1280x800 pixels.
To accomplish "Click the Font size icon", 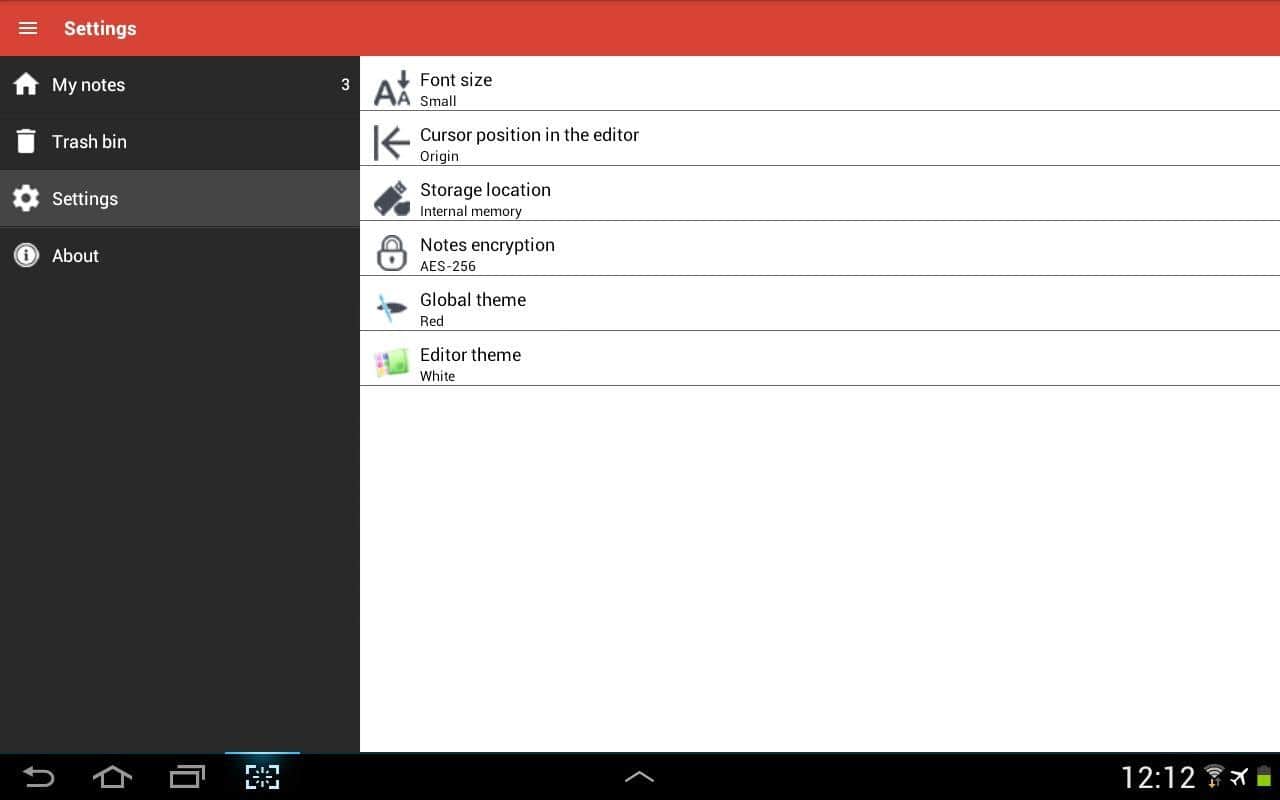I will pyautogui.click(x=392, y=88).
